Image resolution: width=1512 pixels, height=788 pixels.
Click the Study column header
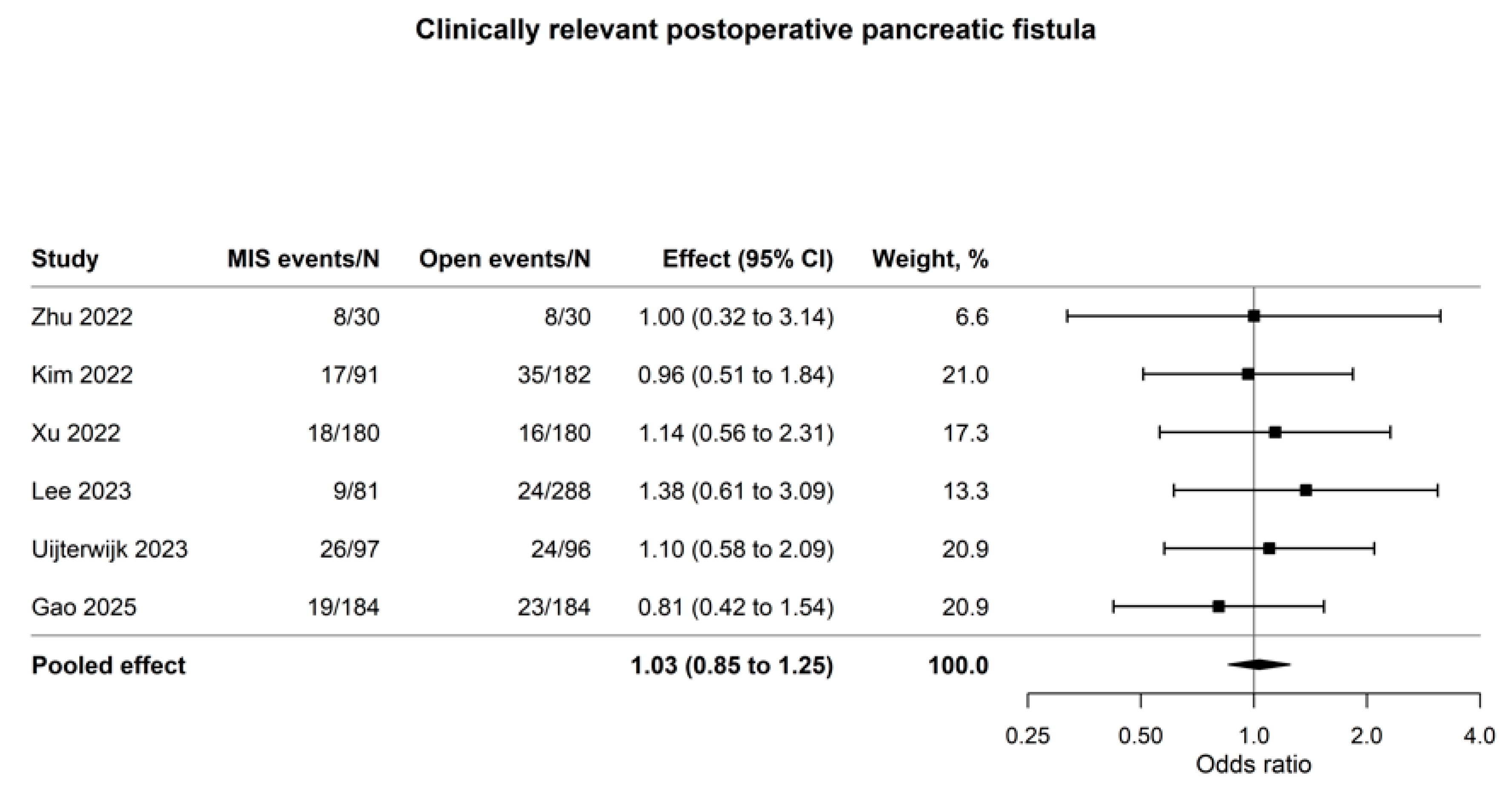pos(65,259)
